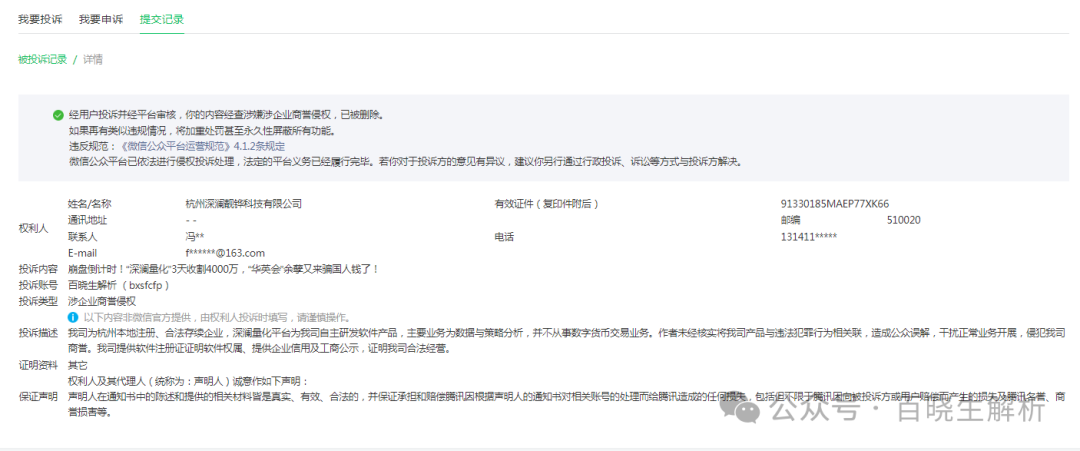Screen dimensions: 1080x451
Task: Click the 证明资料 label
Action: tap(38, 365)
